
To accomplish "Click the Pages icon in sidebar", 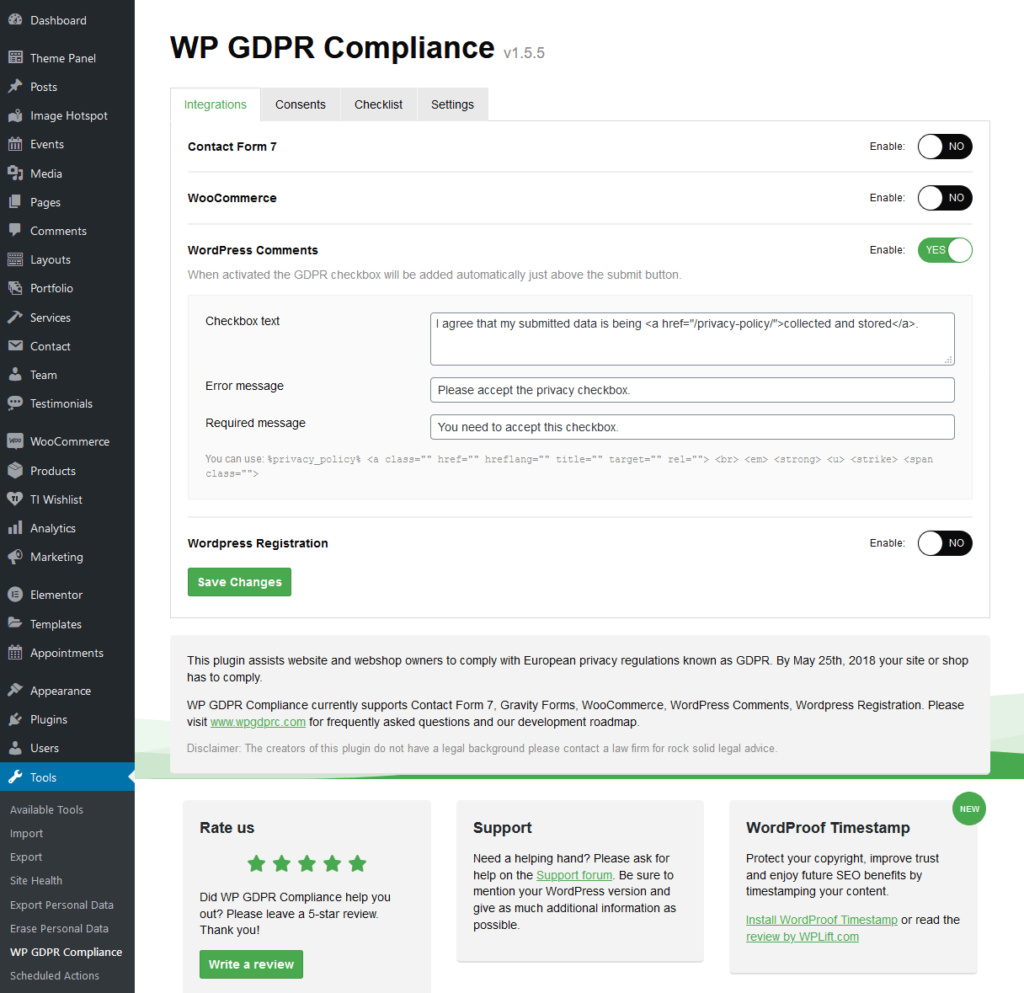I will [x=15, y=202].
